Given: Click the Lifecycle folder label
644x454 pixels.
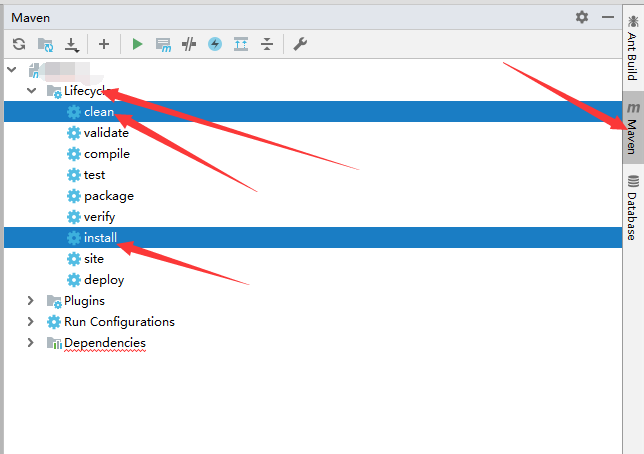Looking at the screenshot, I should 85,91.
